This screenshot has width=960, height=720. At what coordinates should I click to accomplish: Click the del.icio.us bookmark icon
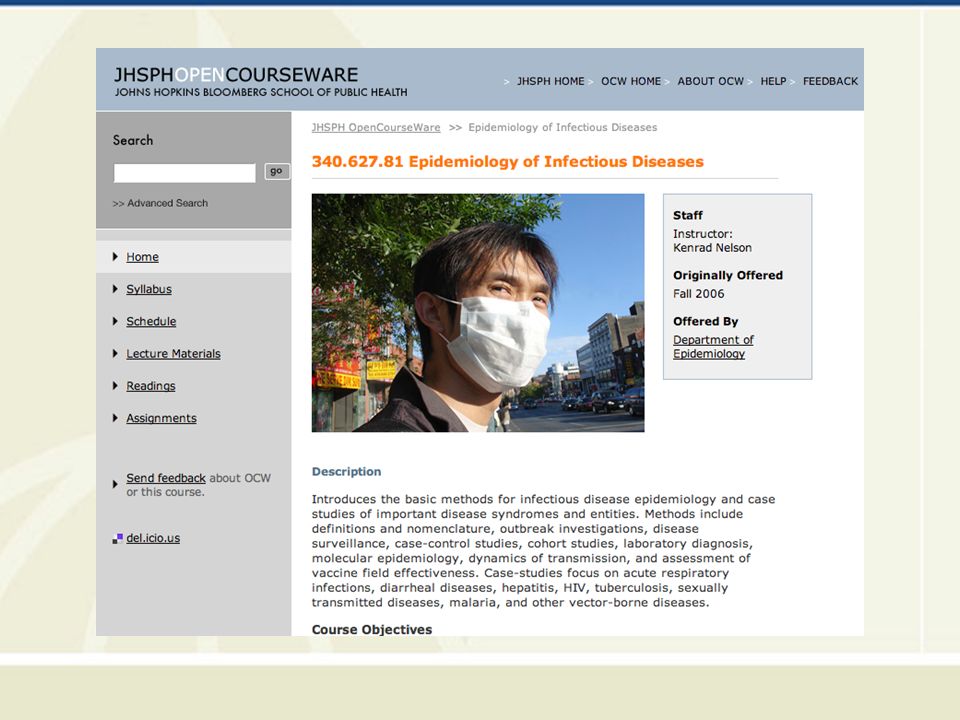click(118, 539)
